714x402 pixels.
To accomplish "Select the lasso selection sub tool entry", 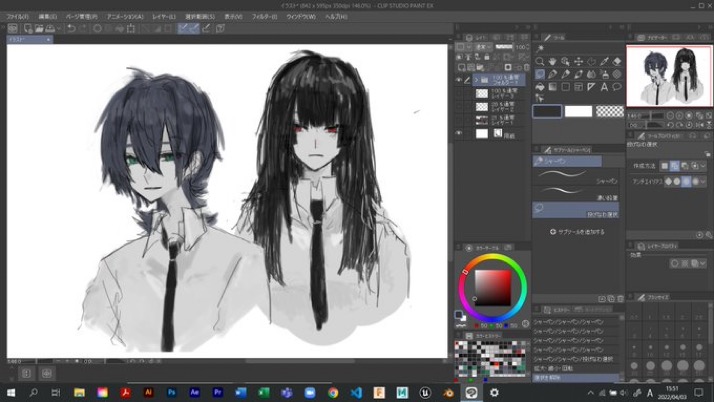I will tap(576, 210).
